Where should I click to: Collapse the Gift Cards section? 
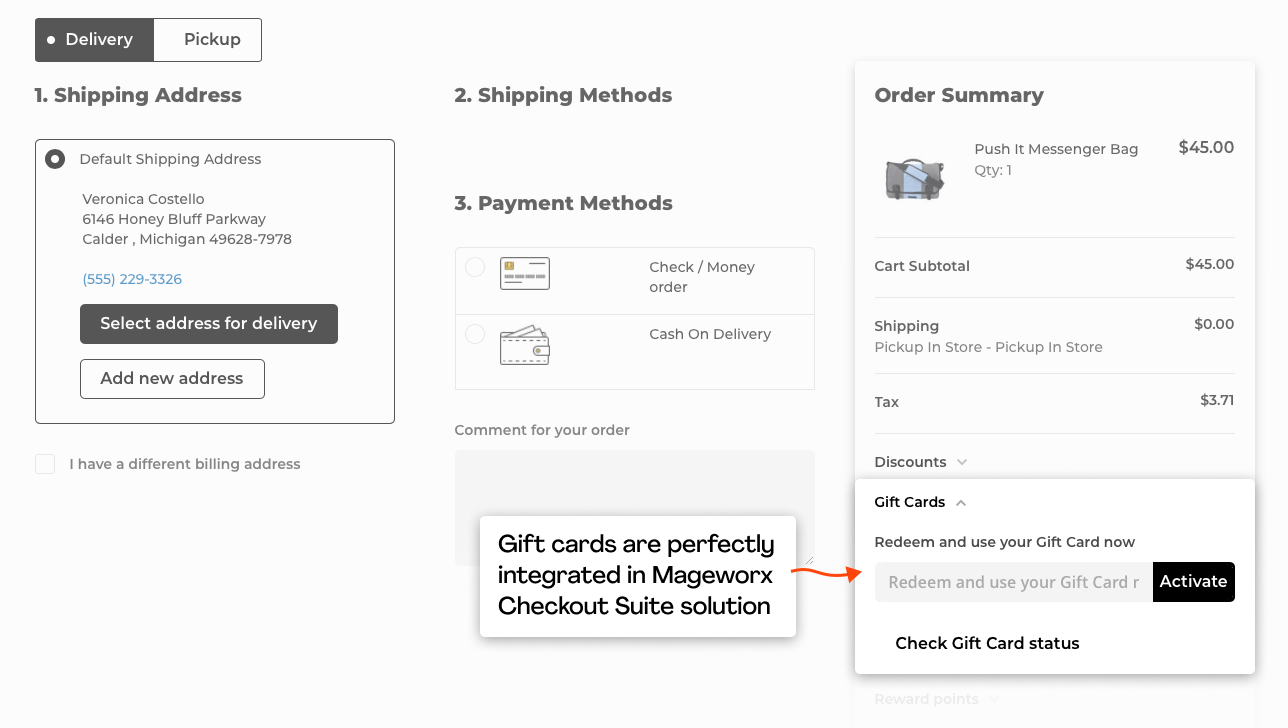point(920,502)
